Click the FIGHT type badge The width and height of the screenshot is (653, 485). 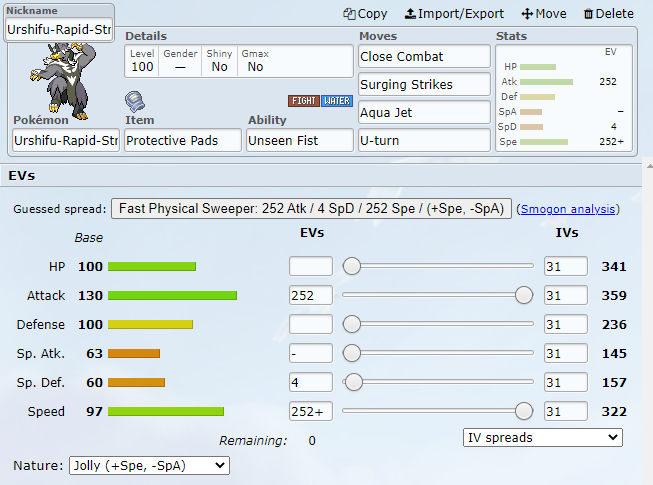point(304,101)
